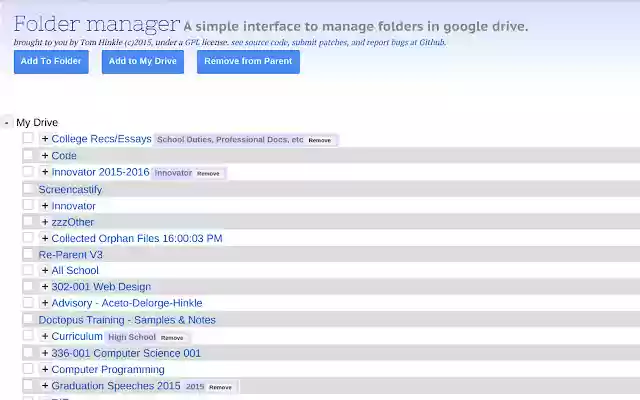Open the Screencastify link
Screen dimensions: 640x400
pyautogui.click(x=70, y=189)
